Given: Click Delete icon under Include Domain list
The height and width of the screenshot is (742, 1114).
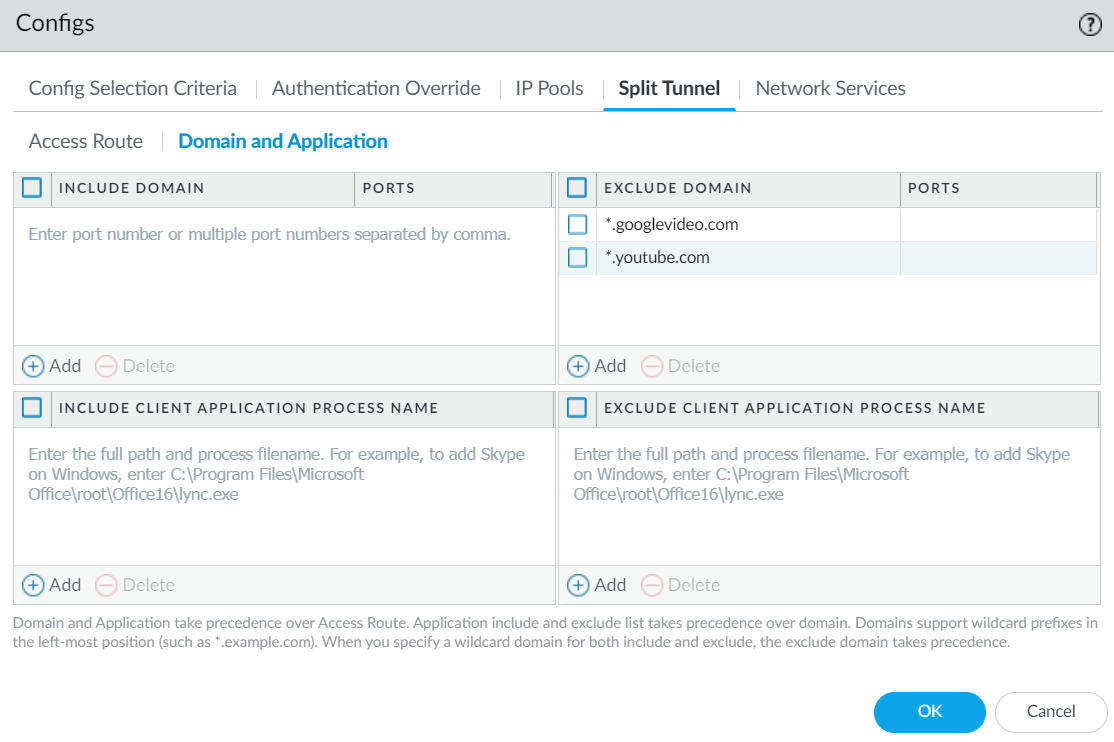Looking at the screenshot, I should point(106,366).
